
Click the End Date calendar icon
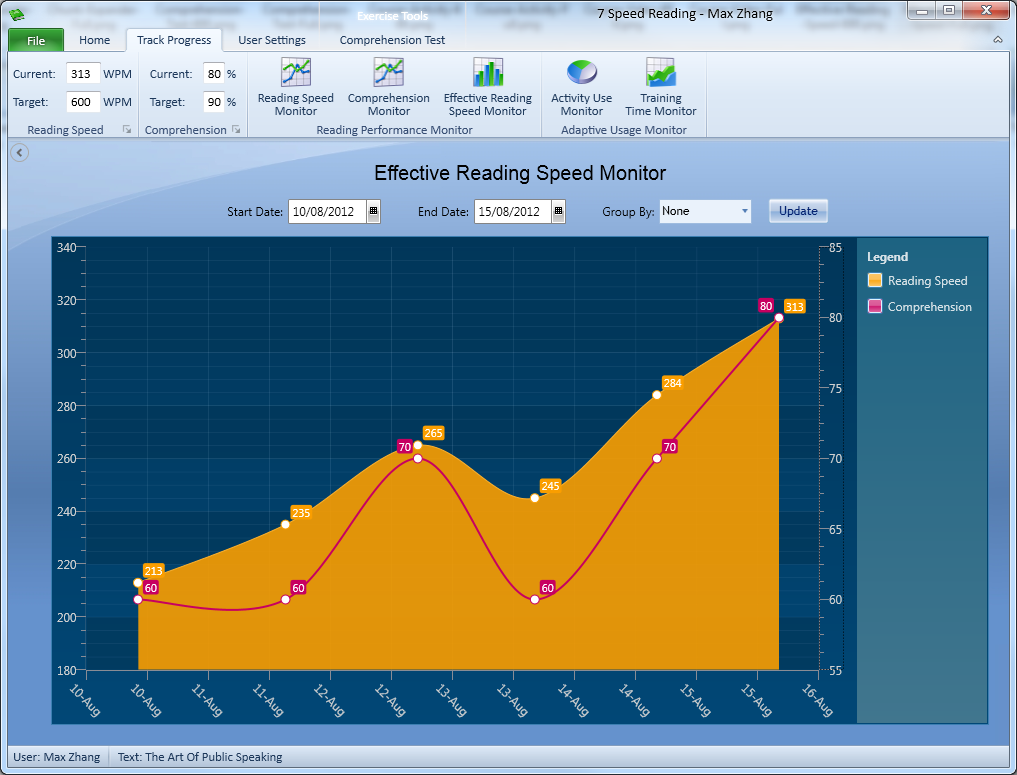[558, 212]
